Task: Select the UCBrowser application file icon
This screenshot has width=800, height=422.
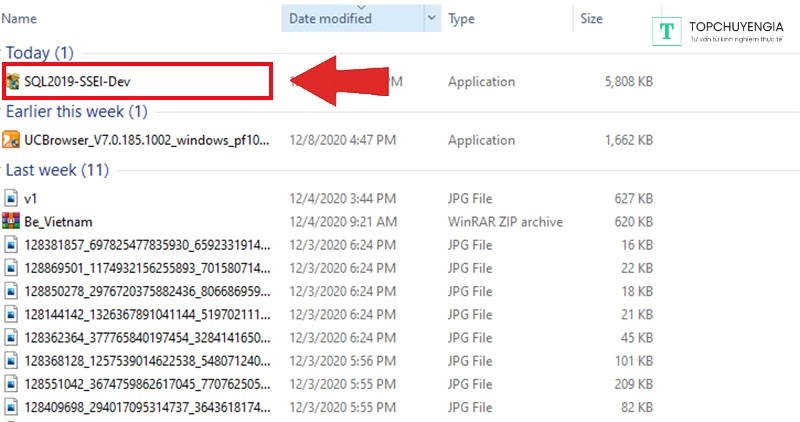Action: coord(12,140)
